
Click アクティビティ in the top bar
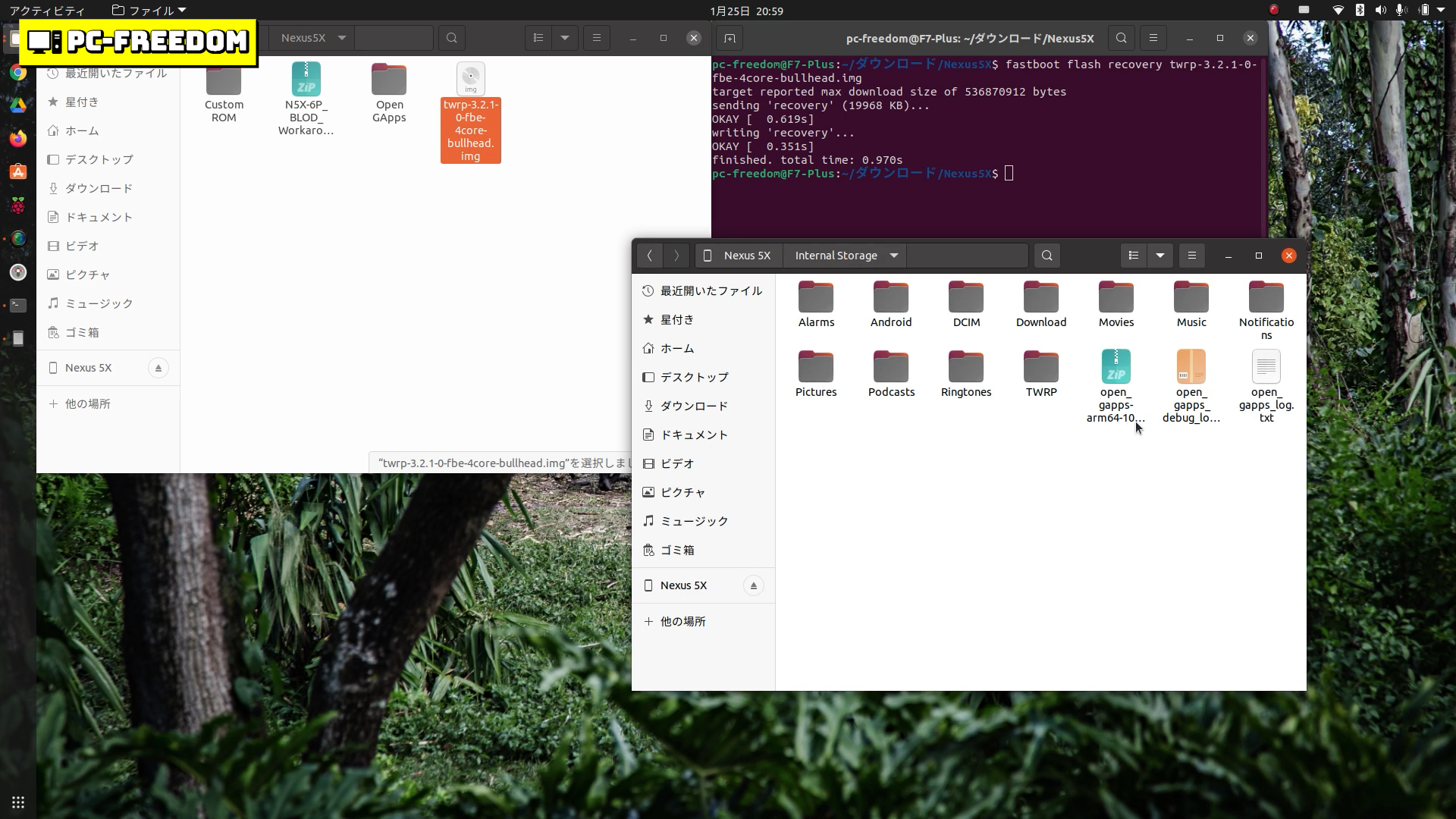click(x=47, y=11)
